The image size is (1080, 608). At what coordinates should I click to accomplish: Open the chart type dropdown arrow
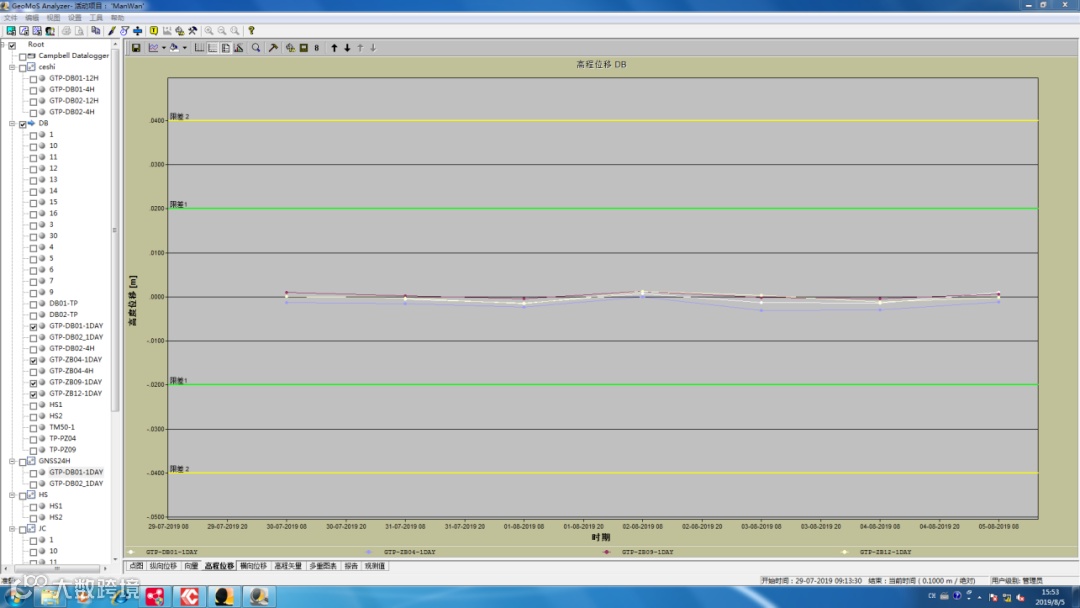(164, 48)
